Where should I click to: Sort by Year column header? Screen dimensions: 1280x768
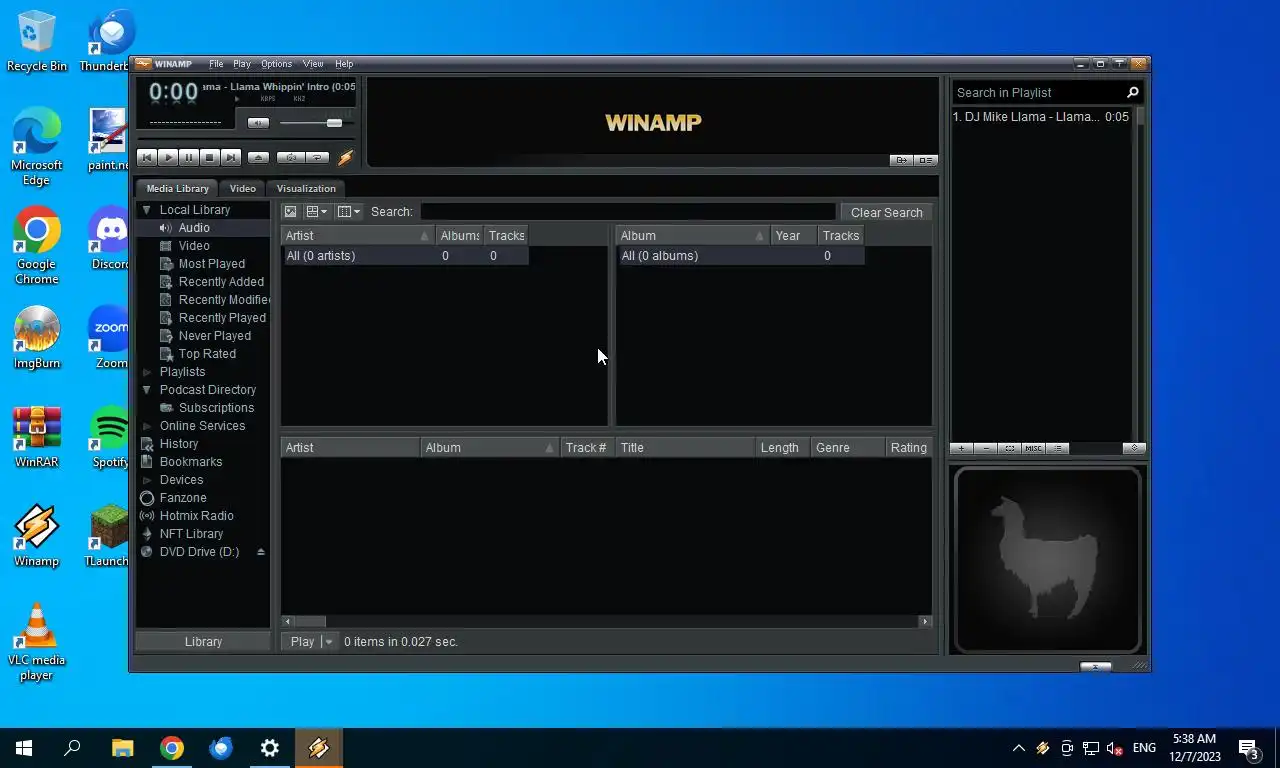click(x=794, y=236)
